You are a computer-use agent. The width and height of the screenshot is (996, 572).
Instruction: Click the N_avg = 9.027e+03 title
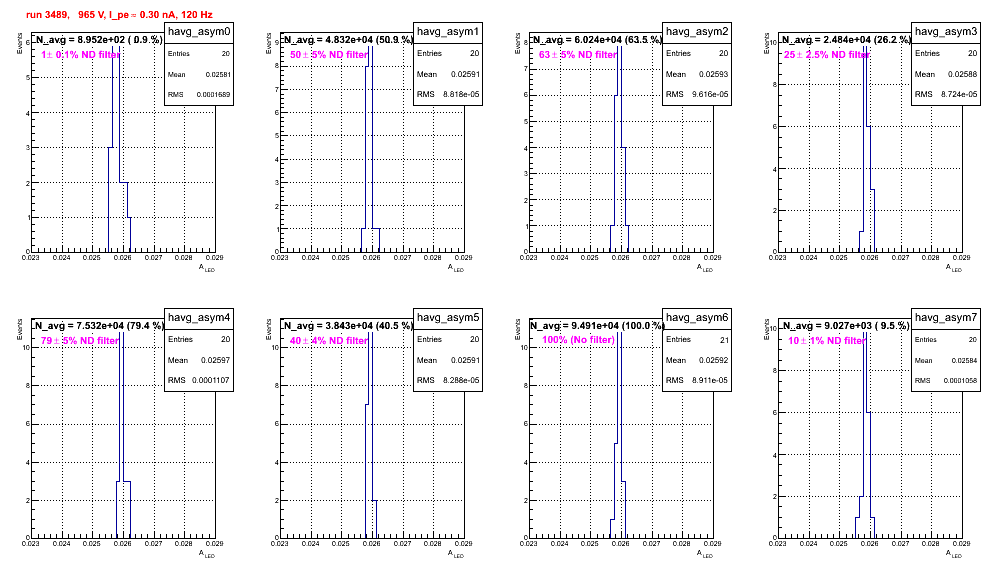click(846, 325)
